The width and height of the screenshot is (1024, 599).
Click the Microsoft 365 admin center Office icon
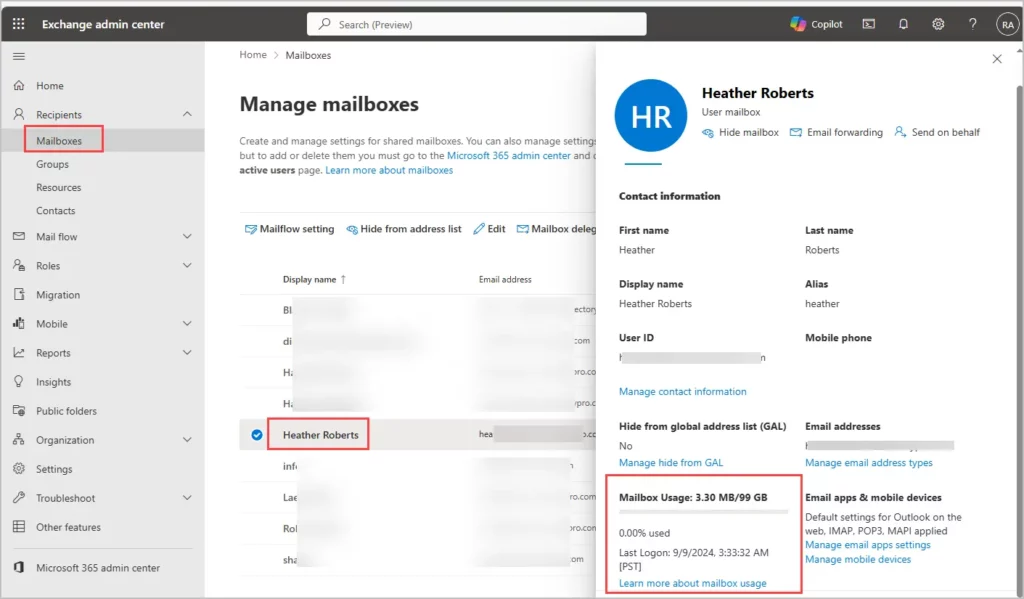coord(19,568)
